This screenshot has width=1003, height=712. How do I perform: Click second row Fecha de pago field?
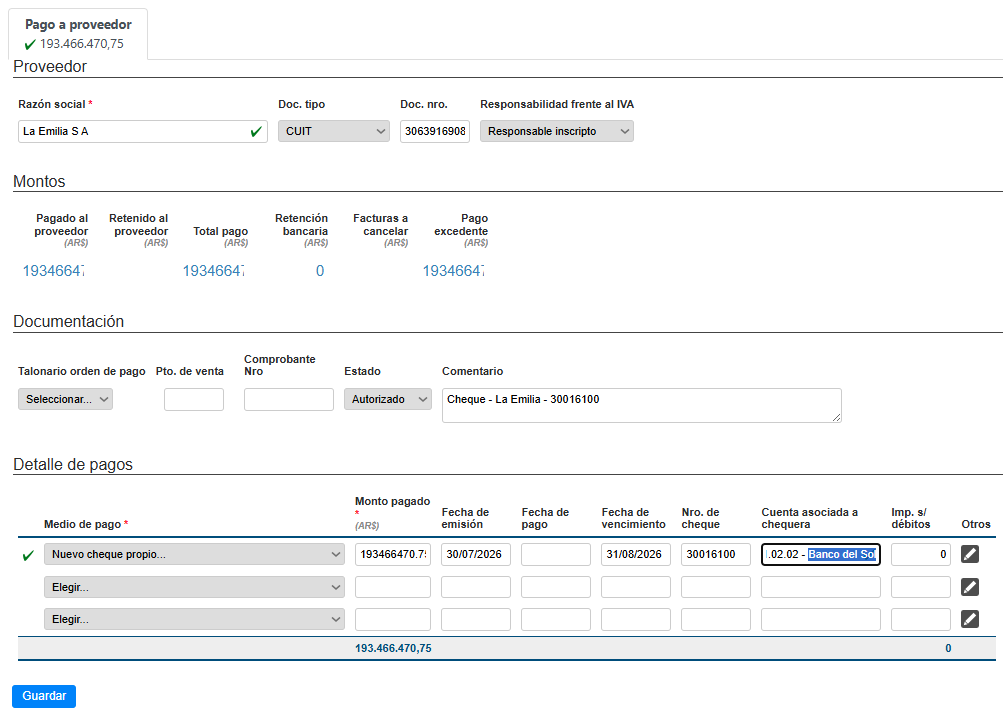[556, 587]
